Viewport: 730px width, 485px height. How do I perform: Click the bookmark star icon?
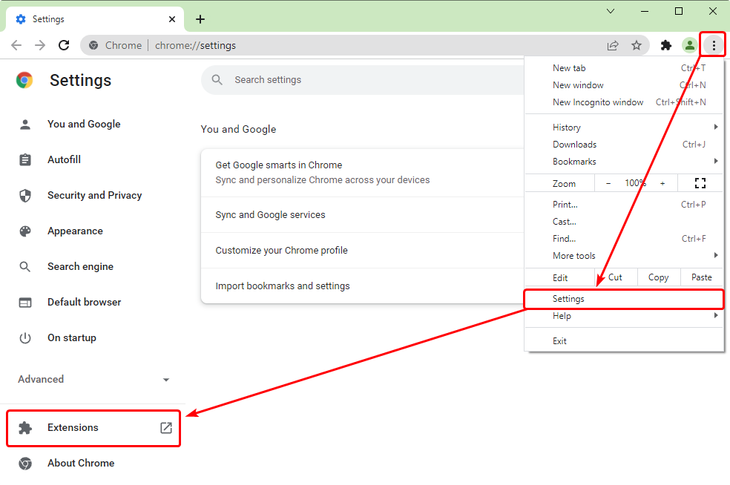pyautogui.click(x=635, y=45)
